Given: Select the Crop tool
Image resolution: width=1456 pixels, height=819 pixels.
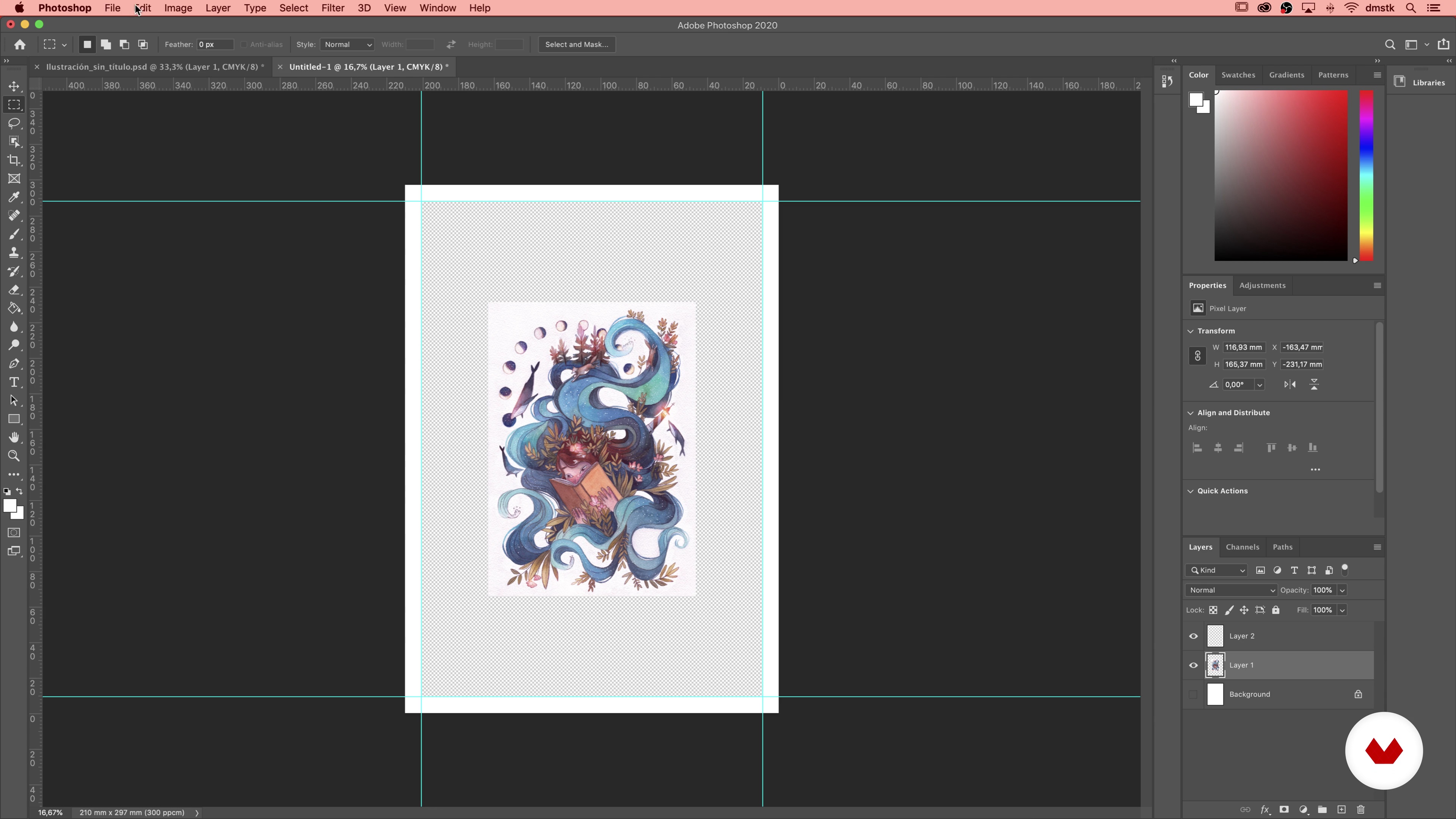Looking at the screenshot, I should click(14, 160).
